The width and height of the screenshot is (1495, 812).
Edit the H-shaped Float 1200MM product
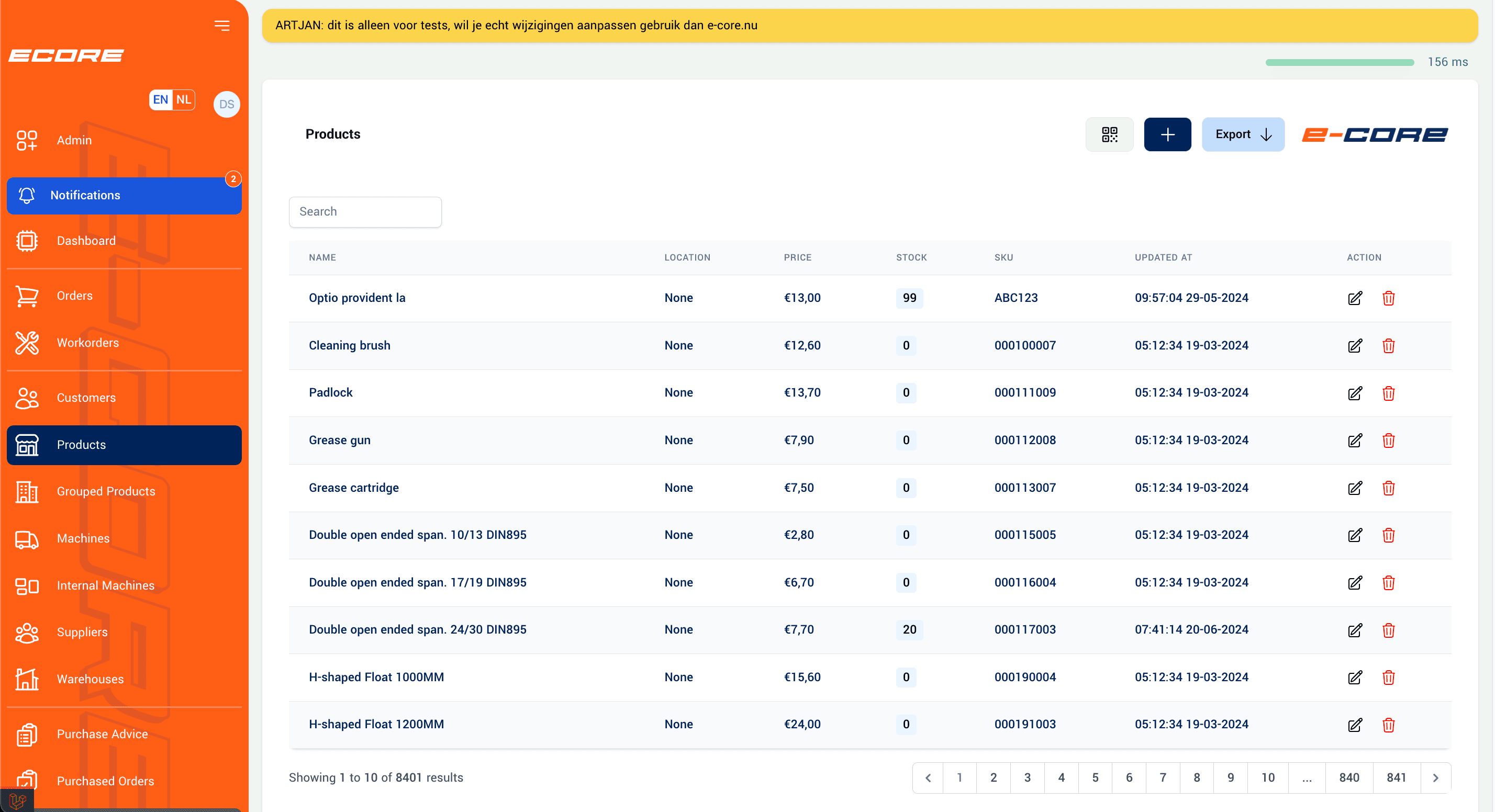tap(1355, 725)
